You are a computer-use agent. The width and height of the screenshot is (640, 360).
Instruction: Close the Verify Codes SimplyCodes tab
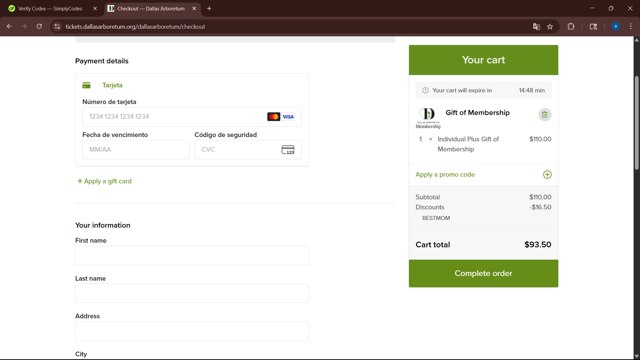click(x=95, y=9)
